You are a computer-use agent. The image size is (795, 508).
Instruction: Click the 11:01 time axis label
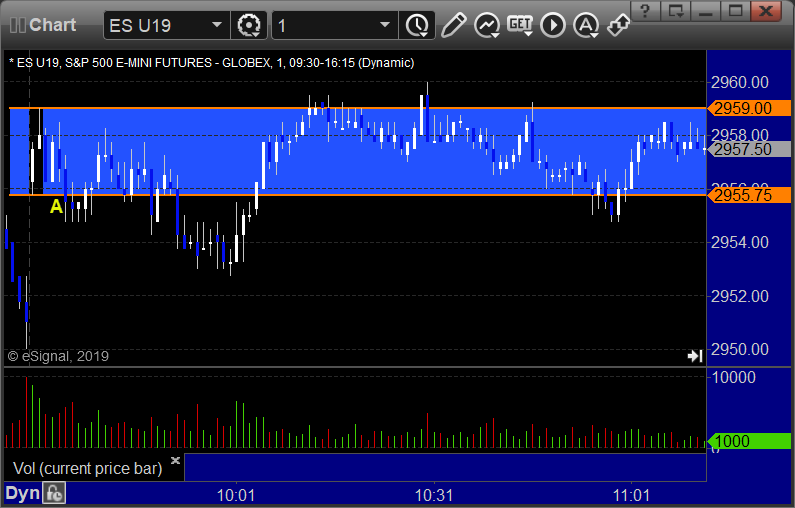click(631, 495)
